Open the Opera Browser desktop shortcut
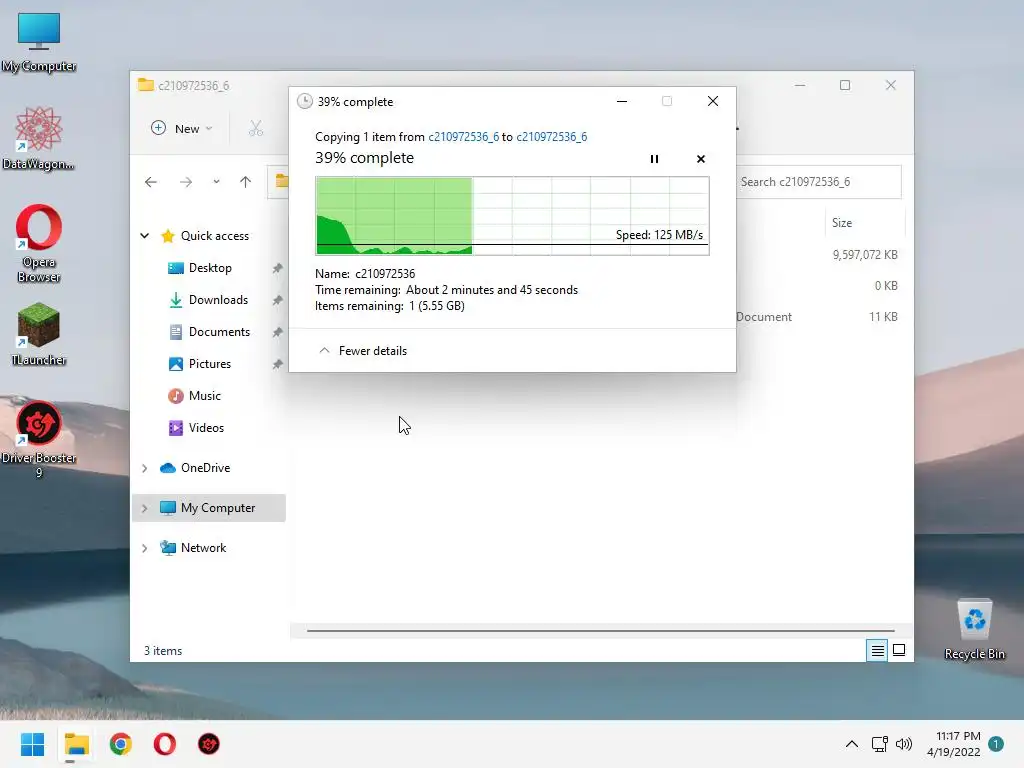This screenshot has width=1024, height=768. (x=39, y=244)
